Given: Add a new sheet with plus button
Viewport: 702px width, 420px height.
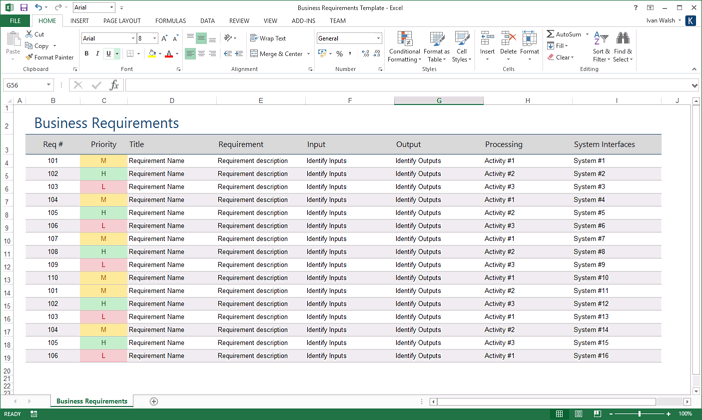Looking at the screenshot, I should (x=154, y=401).
